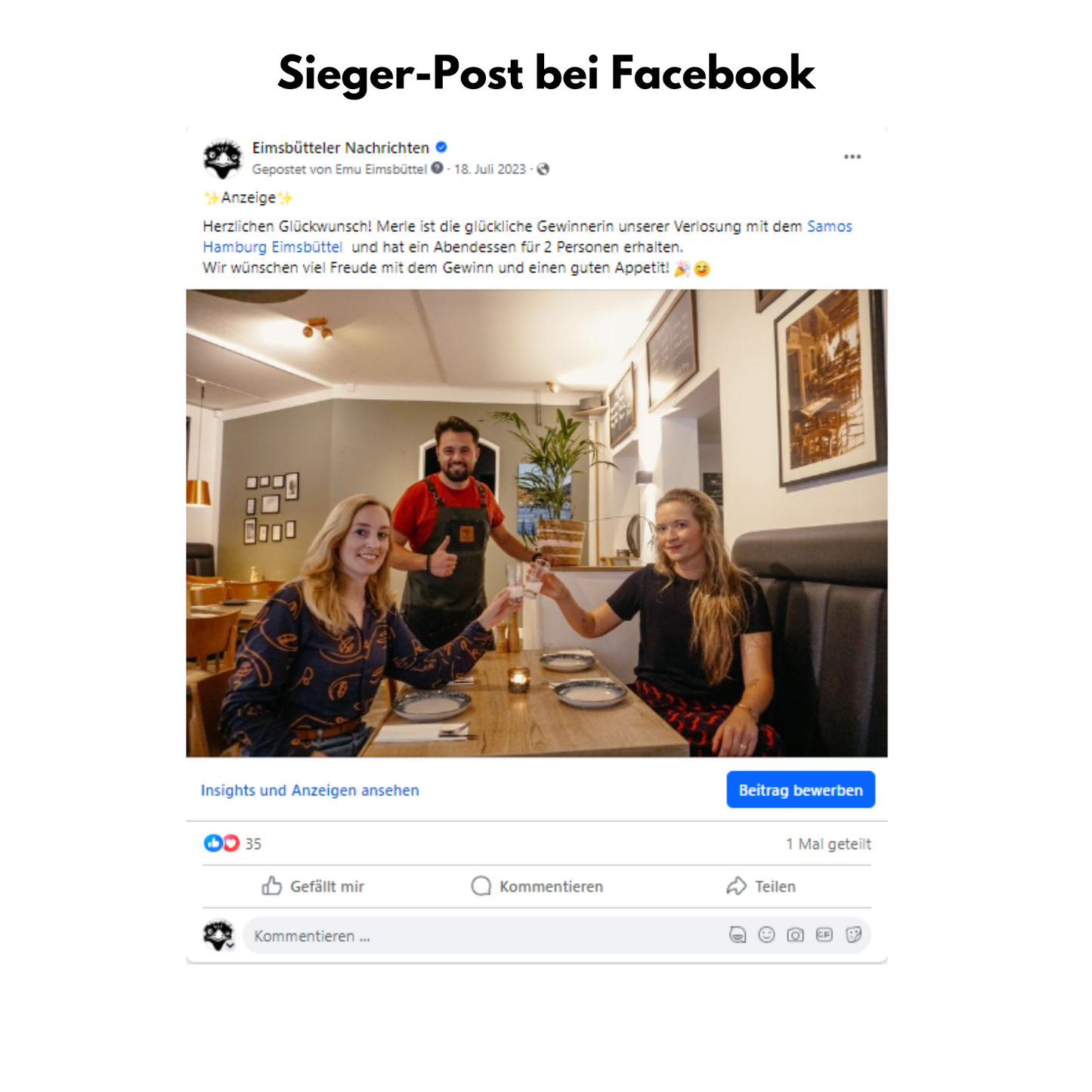Focus the Kommentieren text field
This screenshot has height=1092, width=1092.
pyautogui.click(x=484, y=936)
